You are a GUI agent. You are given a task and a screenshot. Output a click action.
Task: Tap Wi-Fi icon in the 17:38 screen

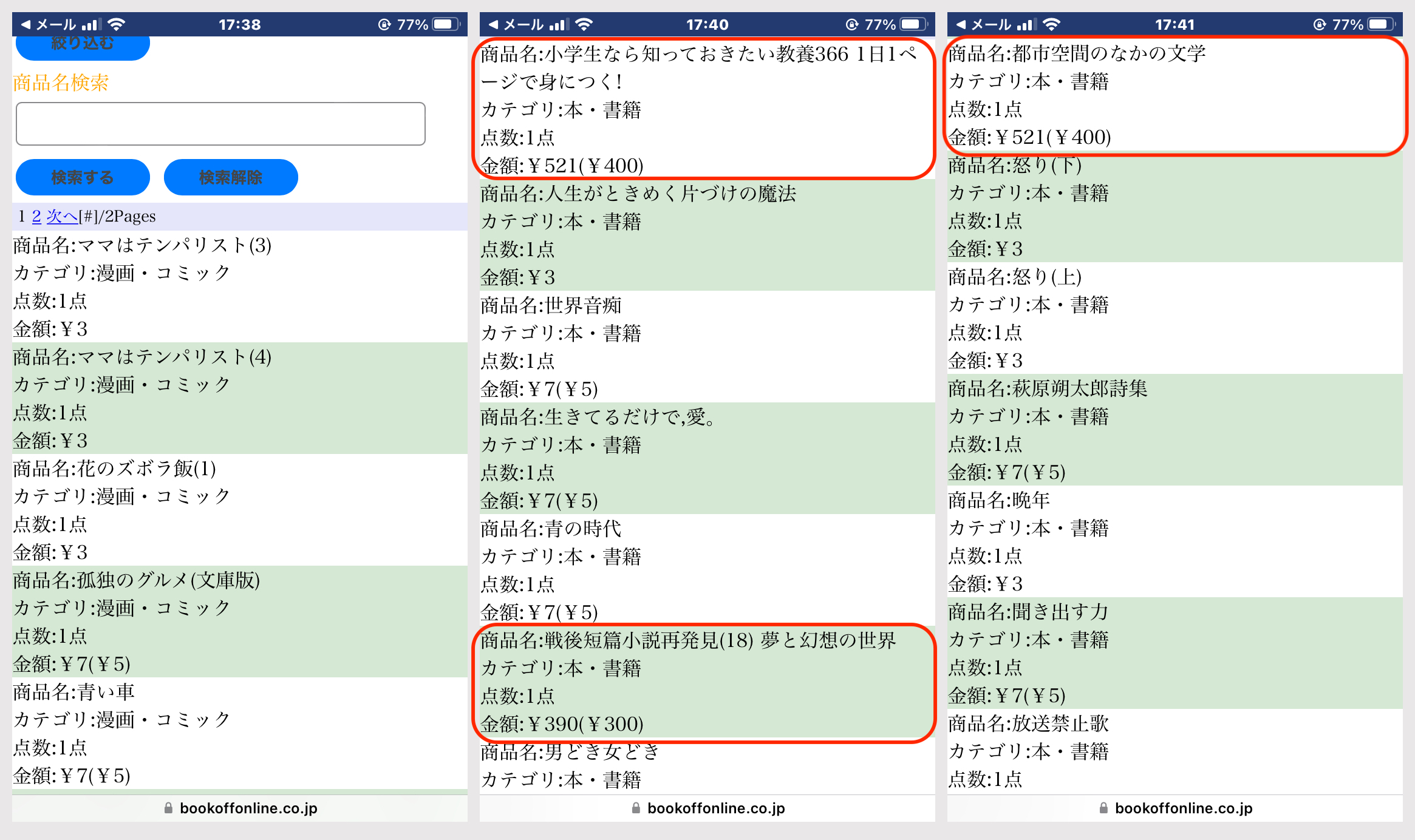point(116,25)
